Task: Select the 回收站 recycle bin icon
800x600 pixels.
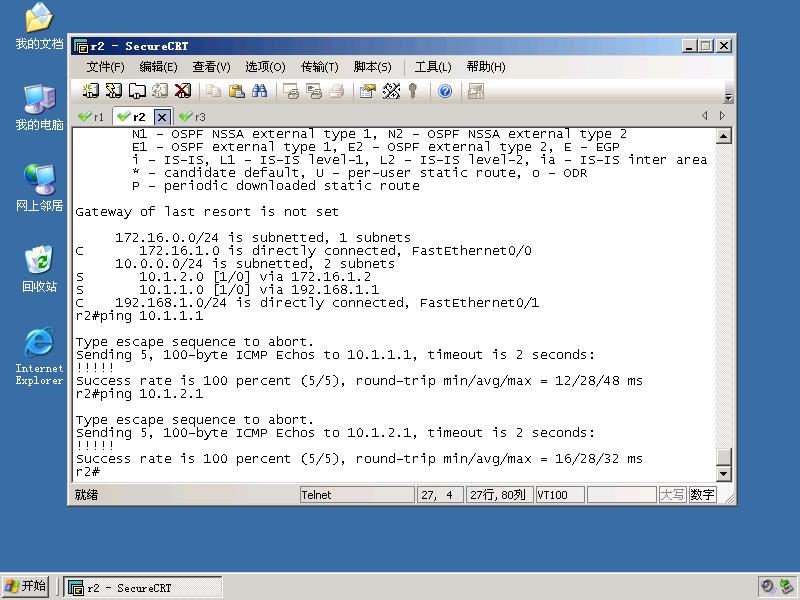Action: tap(39, 269)
